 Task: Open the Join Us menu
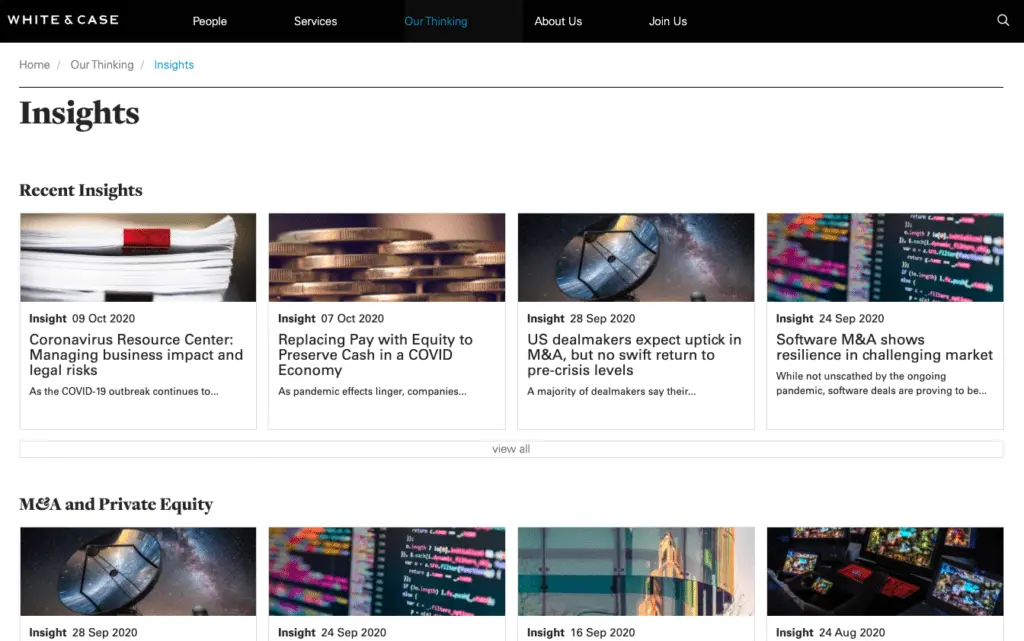tap(667, 21)
